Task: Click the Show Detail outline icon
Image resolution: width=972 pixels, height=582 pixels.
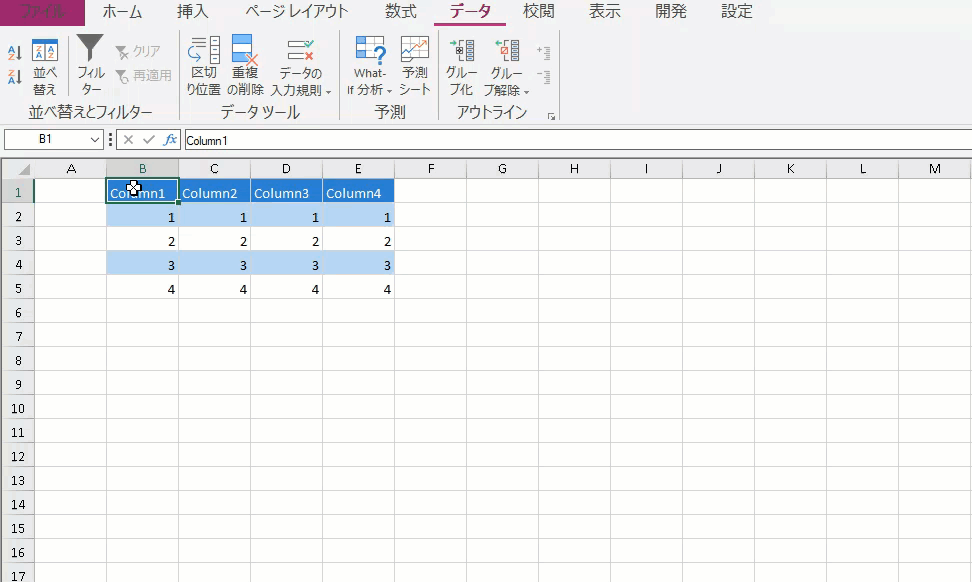Action: 543,52
